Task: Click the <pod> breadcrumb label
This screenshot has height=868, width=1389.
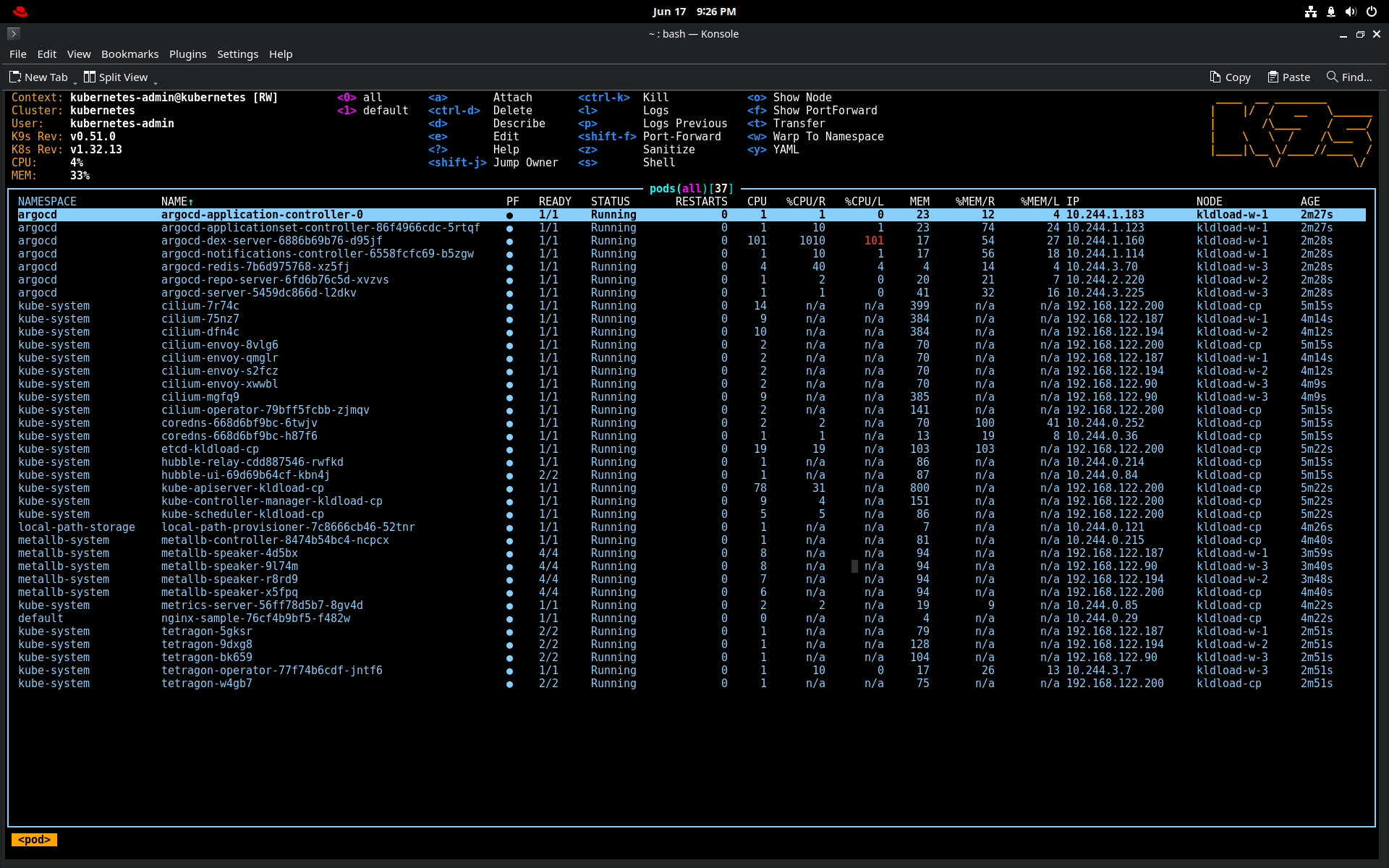Action: (34, 840)
